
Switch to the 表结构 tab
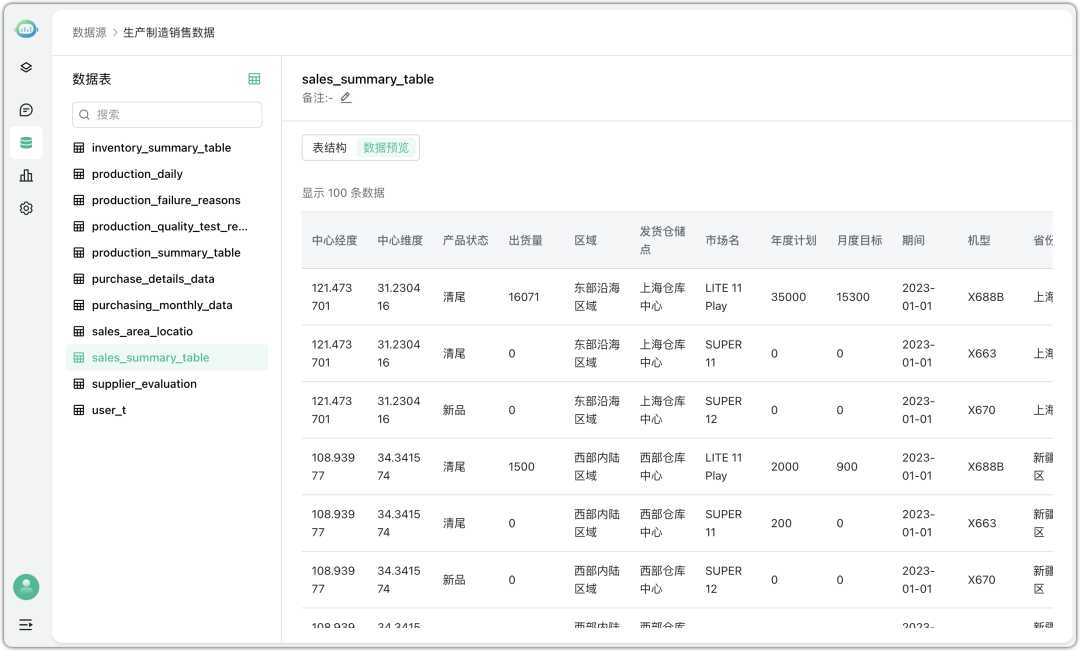point(330,147)
